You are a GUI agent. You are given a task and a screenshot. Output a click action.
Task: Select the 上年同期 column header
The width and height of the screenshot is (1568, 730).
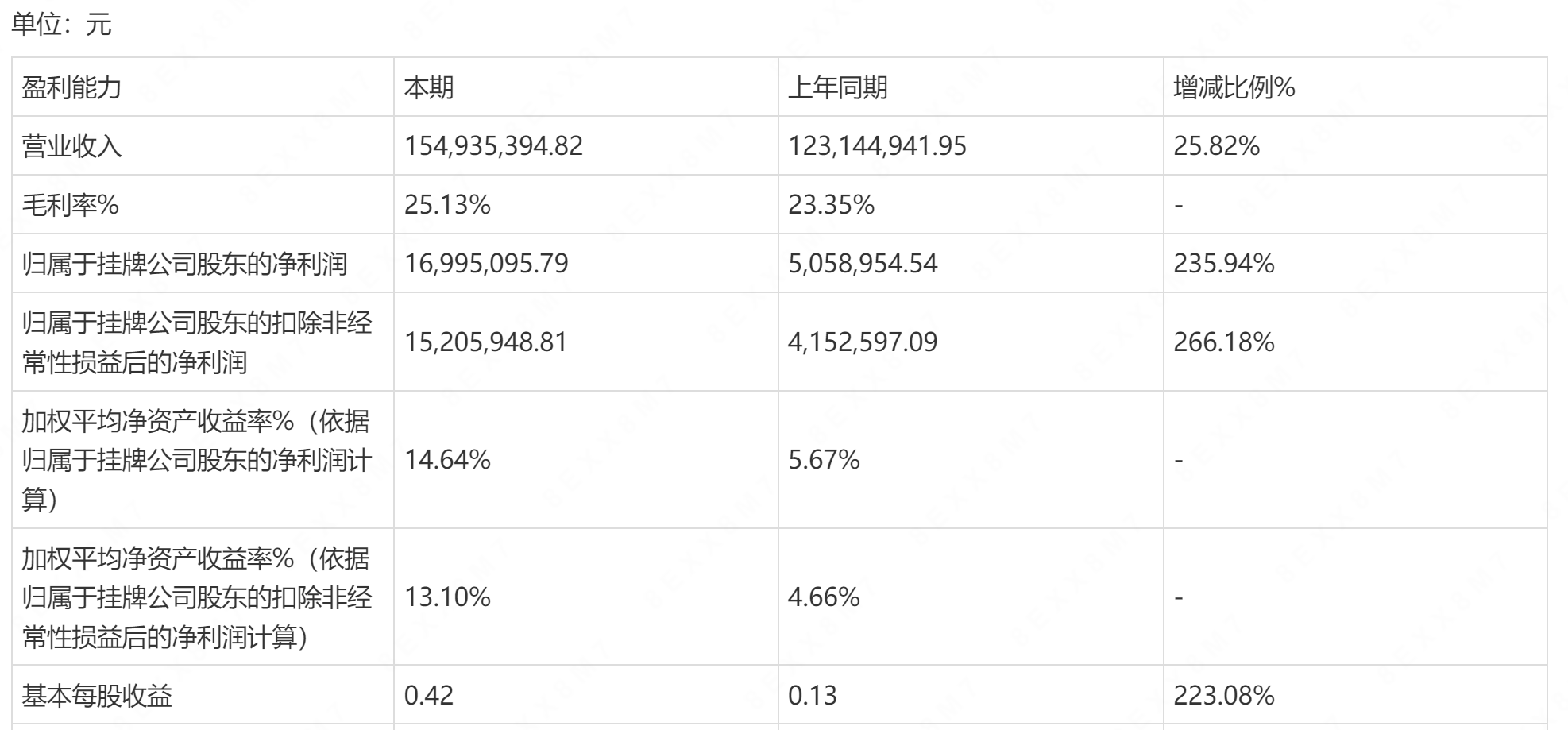971,87
